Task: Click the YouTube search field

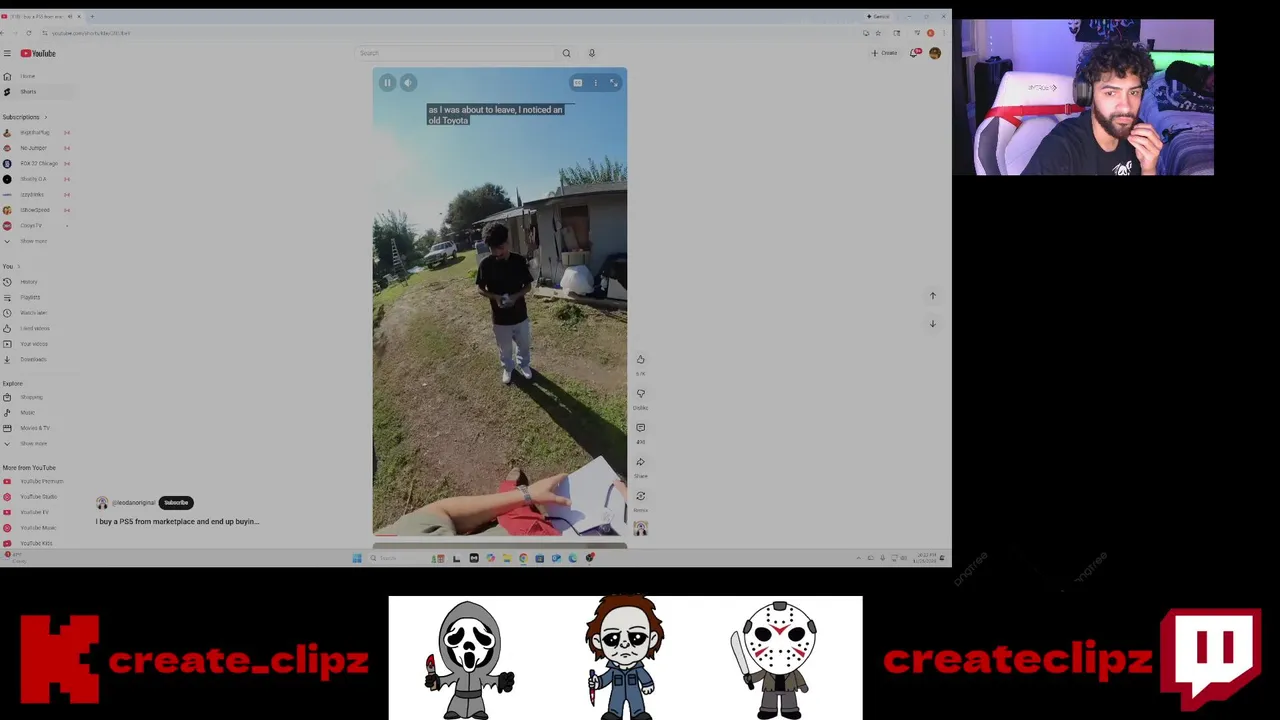Action: [x=455, y=53]
